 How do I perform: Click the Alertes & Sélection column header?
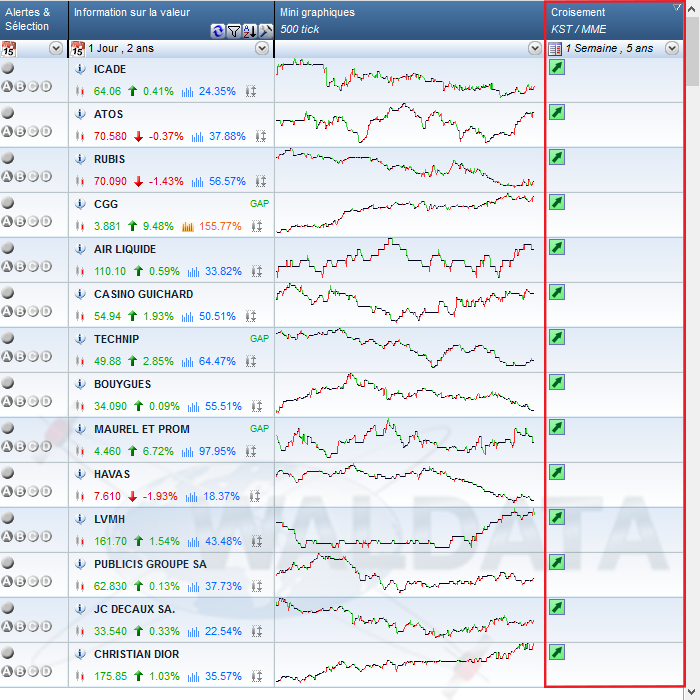(34, 20)
